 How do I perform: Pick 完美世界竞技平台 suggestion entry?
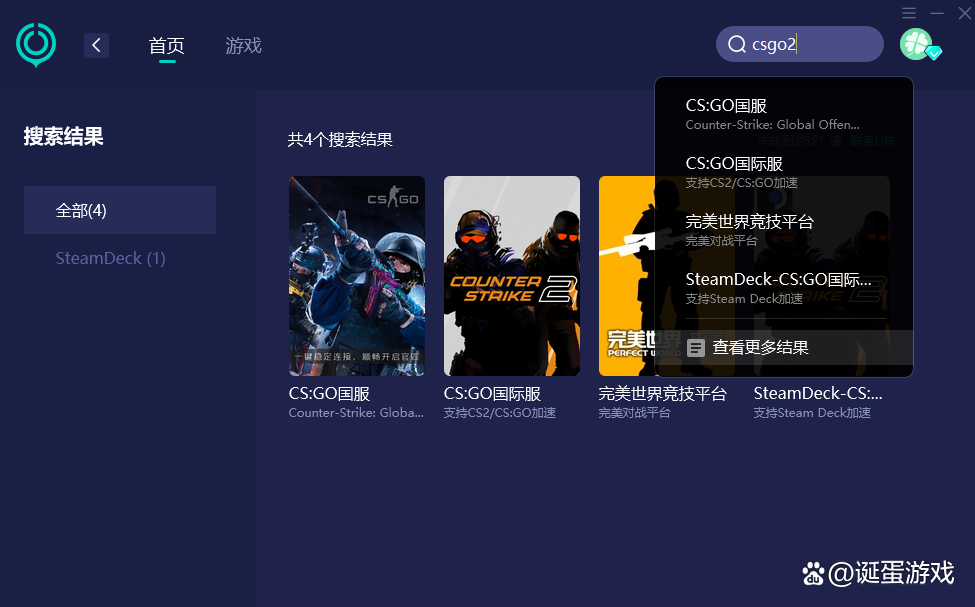(746, 229)
